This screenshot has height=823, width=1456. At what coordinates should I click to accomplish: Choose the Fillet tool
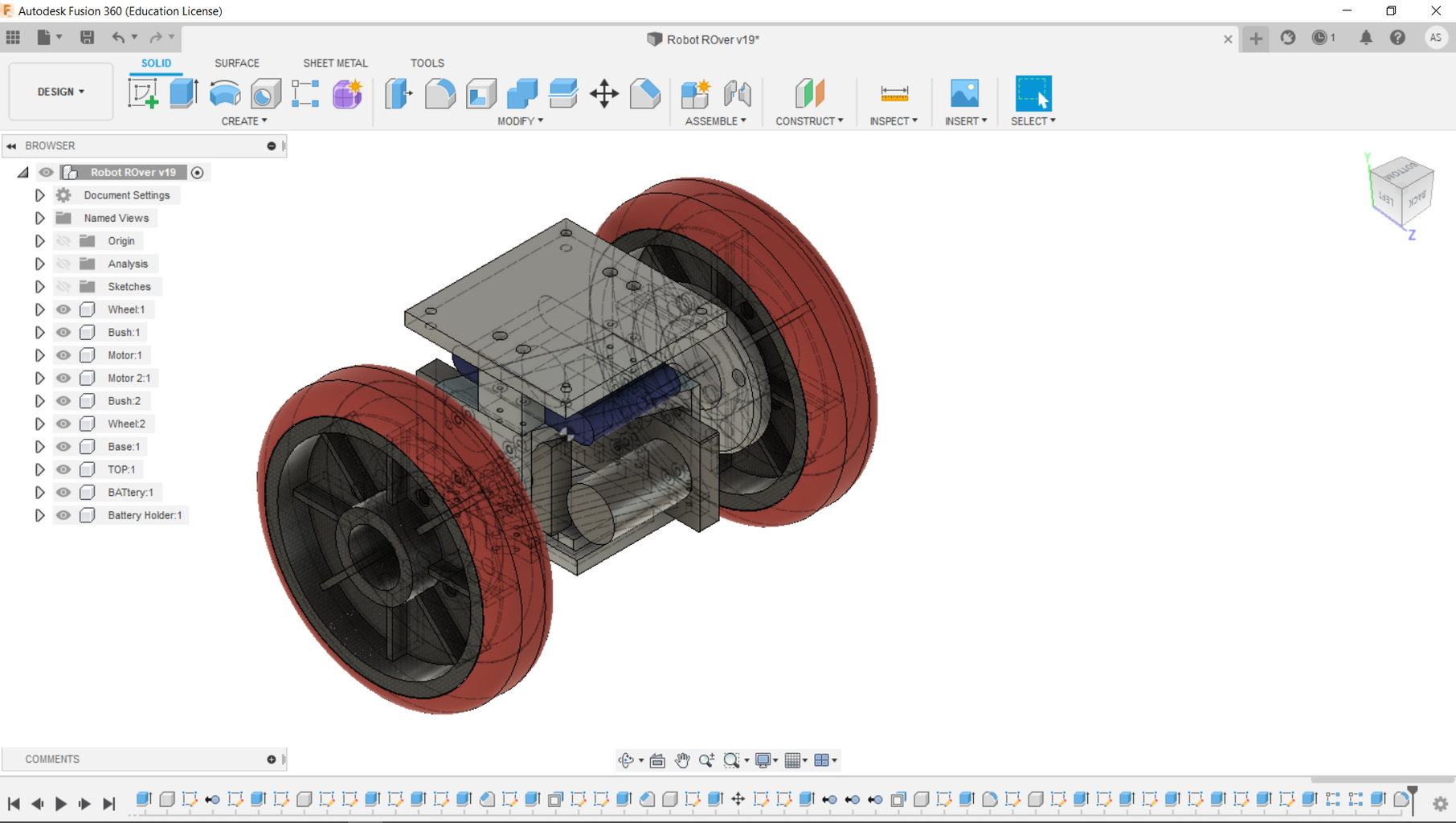pos(440,94)
